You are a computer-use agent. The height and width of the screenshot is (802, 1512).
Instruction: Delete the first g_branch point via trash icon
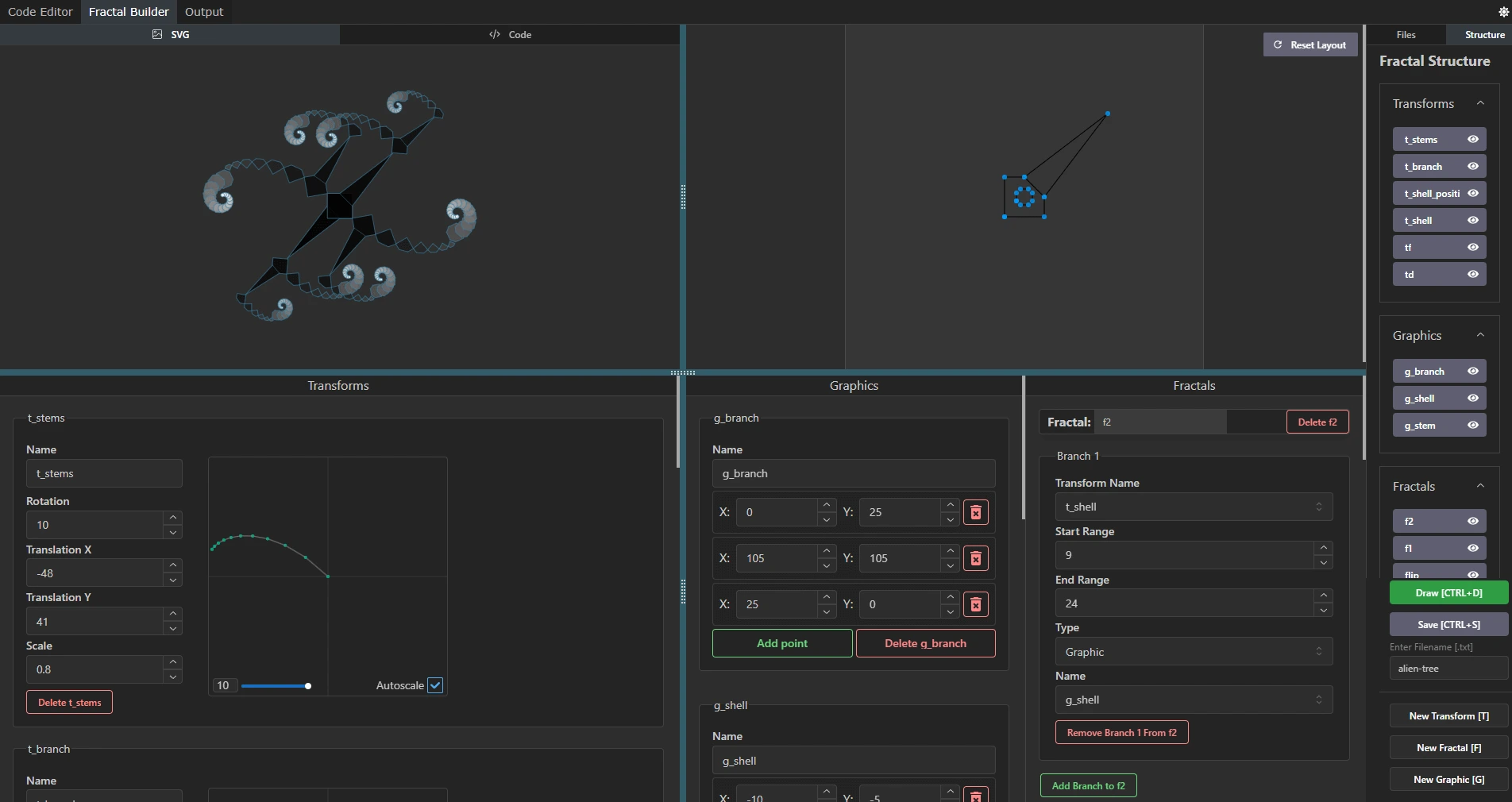click(x=976, y=512)
